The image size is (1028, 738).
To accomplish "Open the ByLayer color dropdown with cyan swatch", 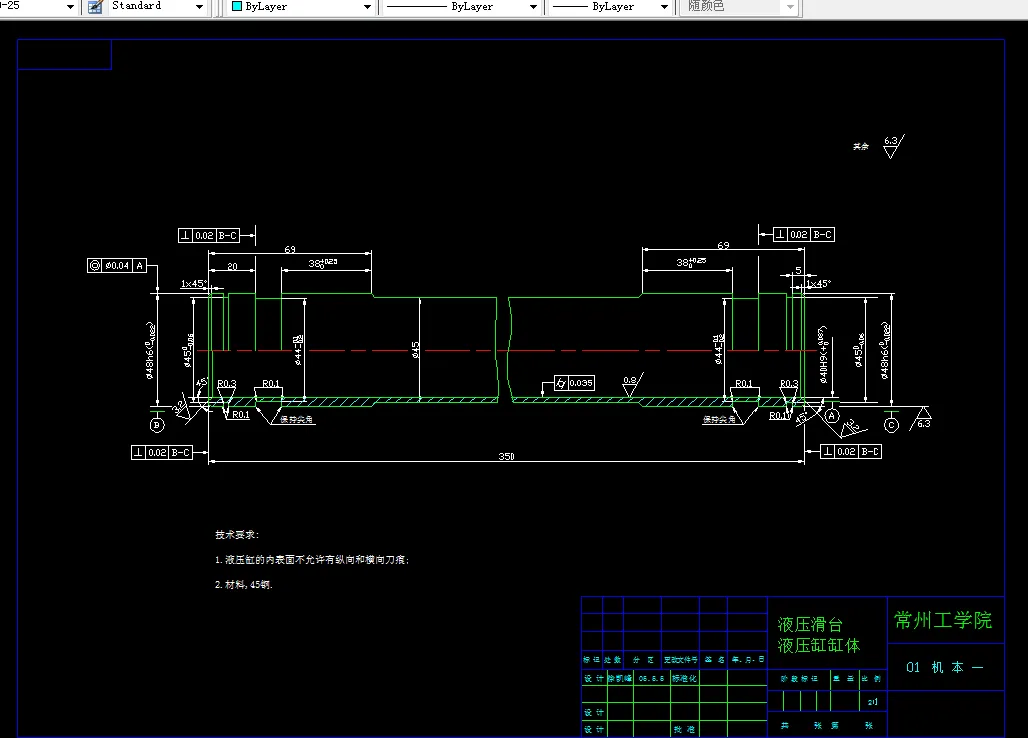I will pyautogui.click(x=367, y=7).
